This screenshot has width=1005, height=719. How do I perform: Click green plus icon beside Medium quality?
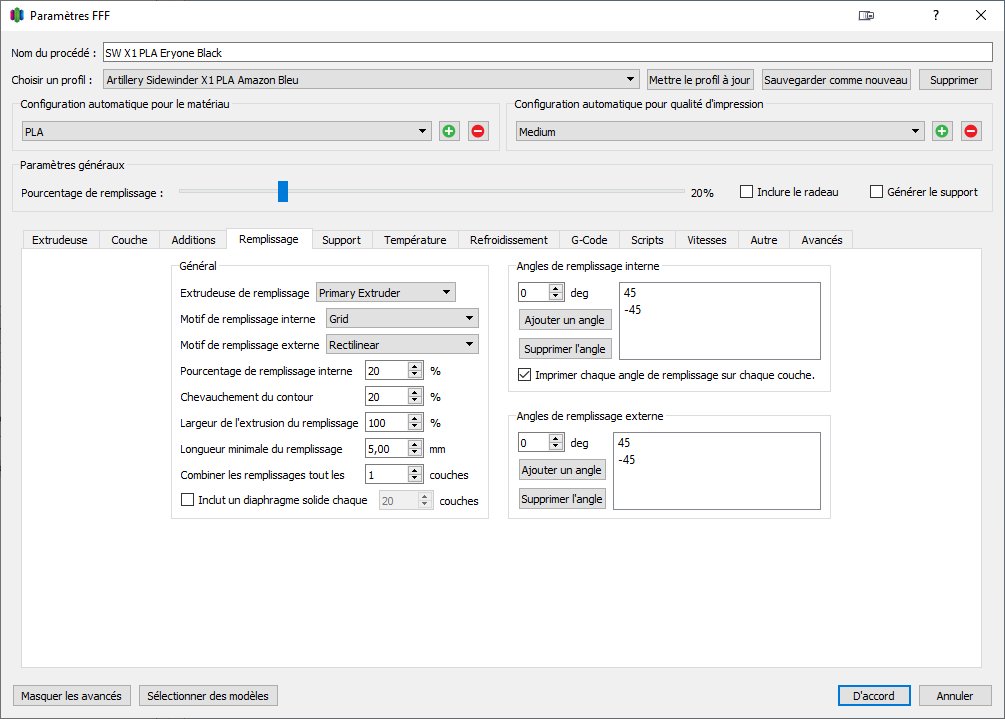(x=942, y=131)
